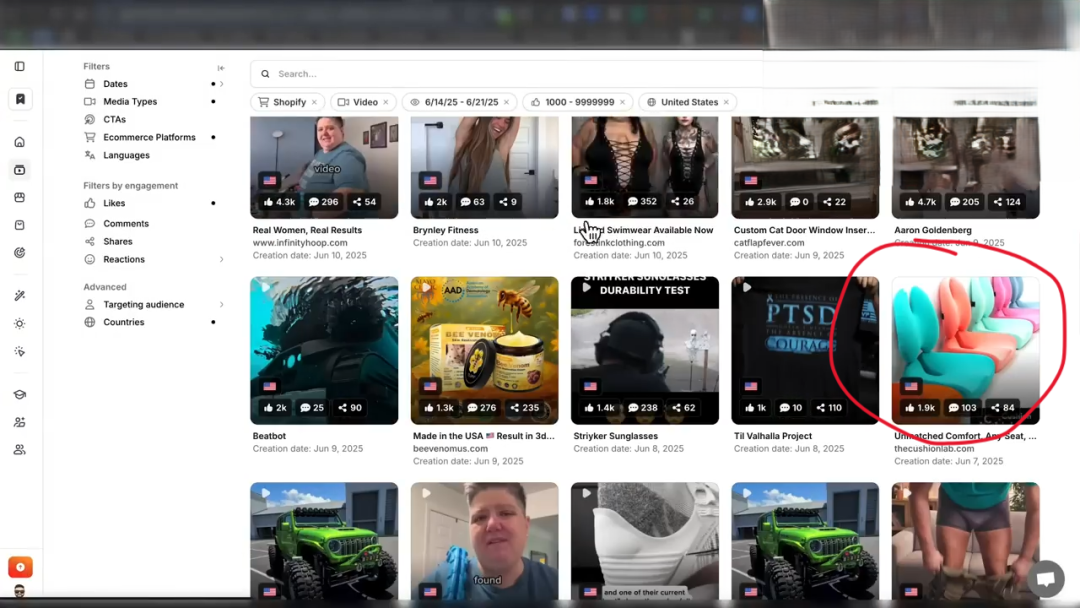Open the Real Women, Real Results ad thumbnail
Image resolution: width=1080 pixels, height=608 pixels.
coord(324,167)
